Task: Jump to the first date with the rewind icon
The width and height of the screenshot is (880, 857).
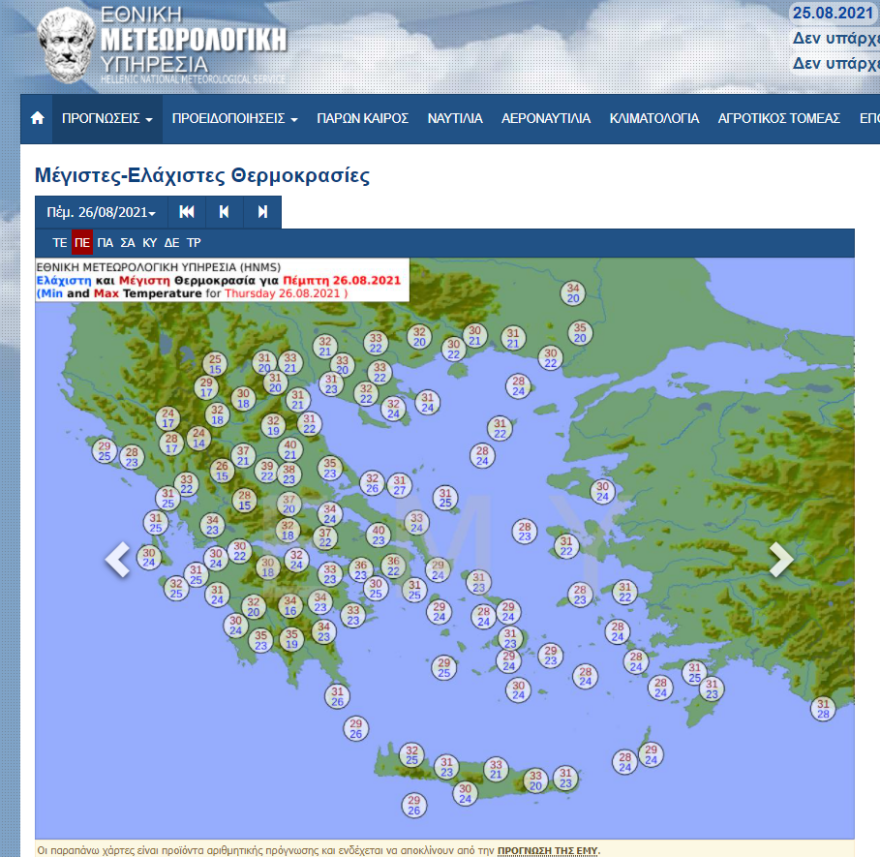Action: (185, 212)
